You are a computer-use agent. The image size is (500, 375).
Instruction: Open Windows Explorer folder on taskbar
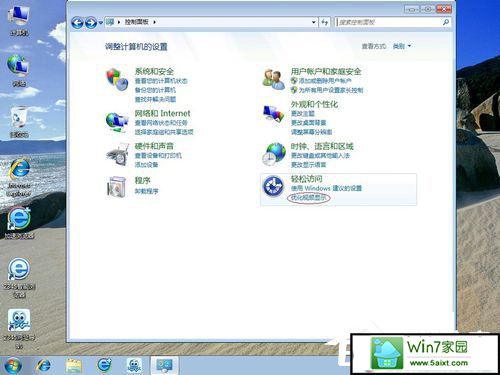[x=74, y=365]
